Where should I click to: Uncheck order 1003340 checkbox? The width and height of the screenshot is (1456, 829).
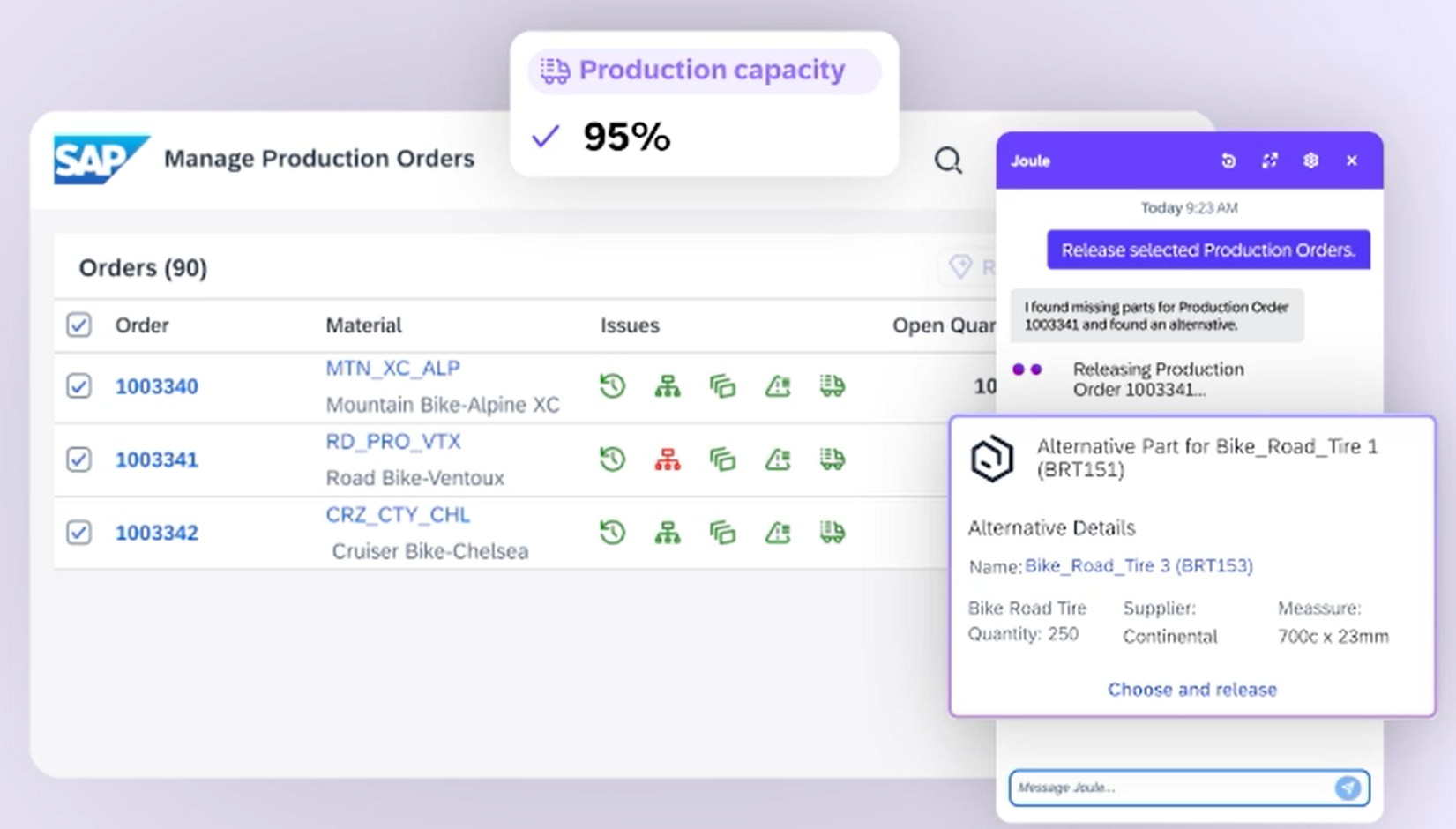point(78,386)
